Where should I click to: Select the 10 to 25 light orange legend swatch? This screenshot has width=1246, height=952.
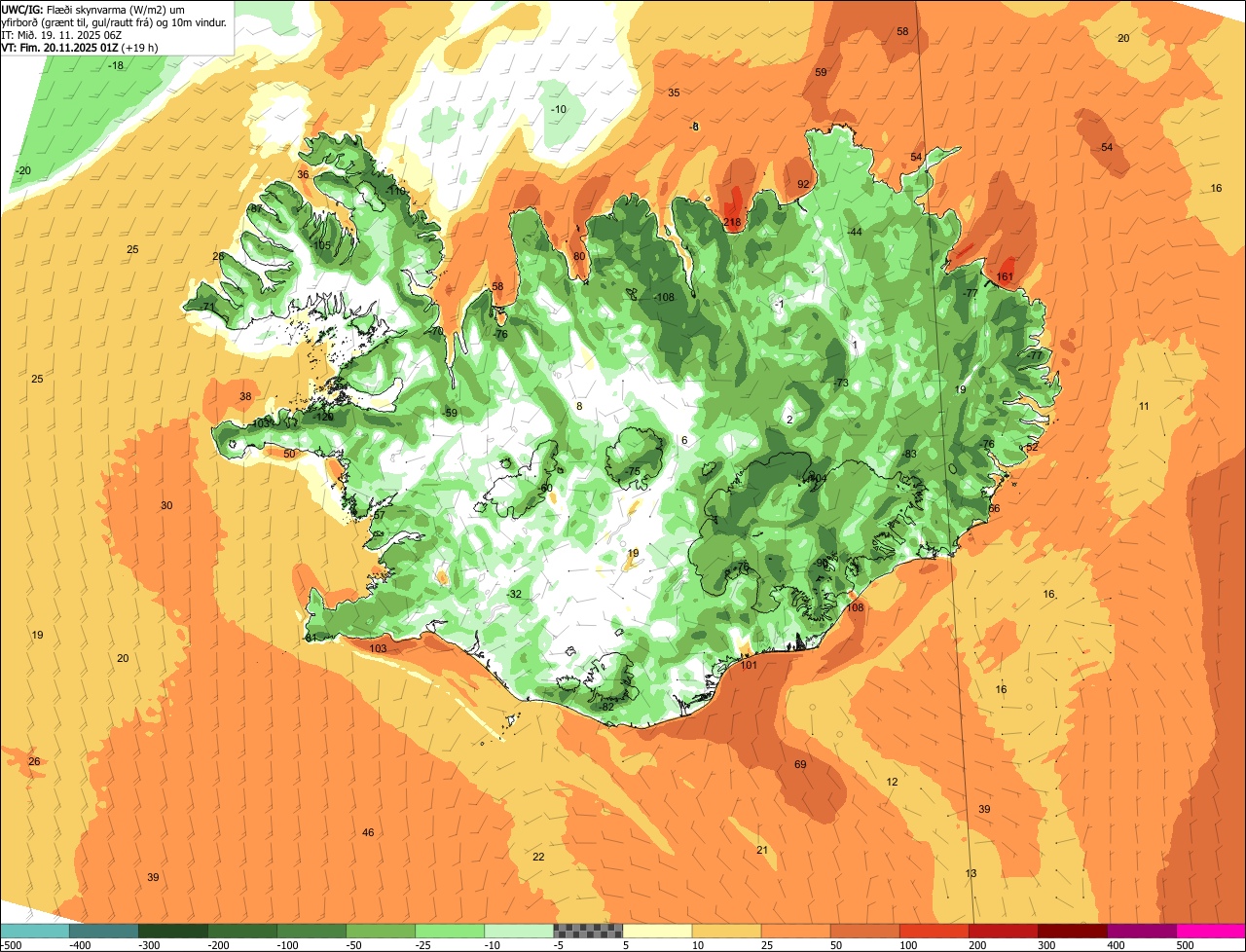(726, 931)
